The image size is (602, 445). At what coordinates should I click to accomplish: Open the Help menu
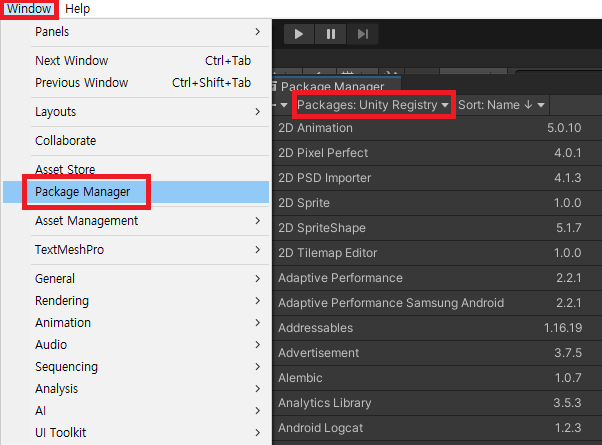point(77,8)
